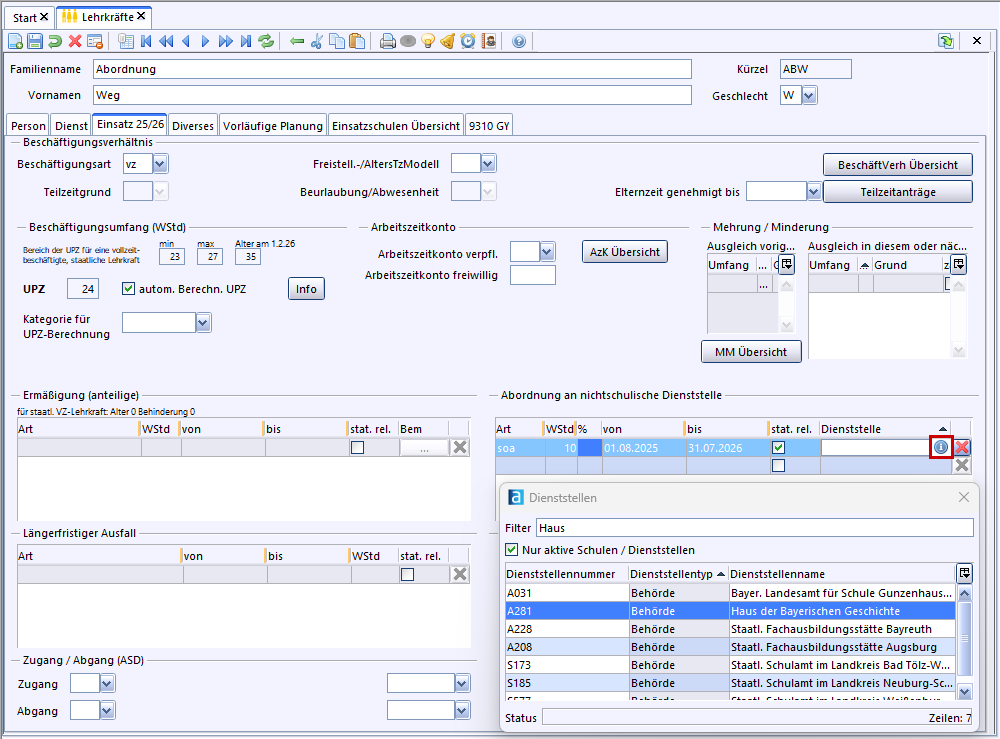
Task: Click the scissors cut icon
Action: point(317,41)
